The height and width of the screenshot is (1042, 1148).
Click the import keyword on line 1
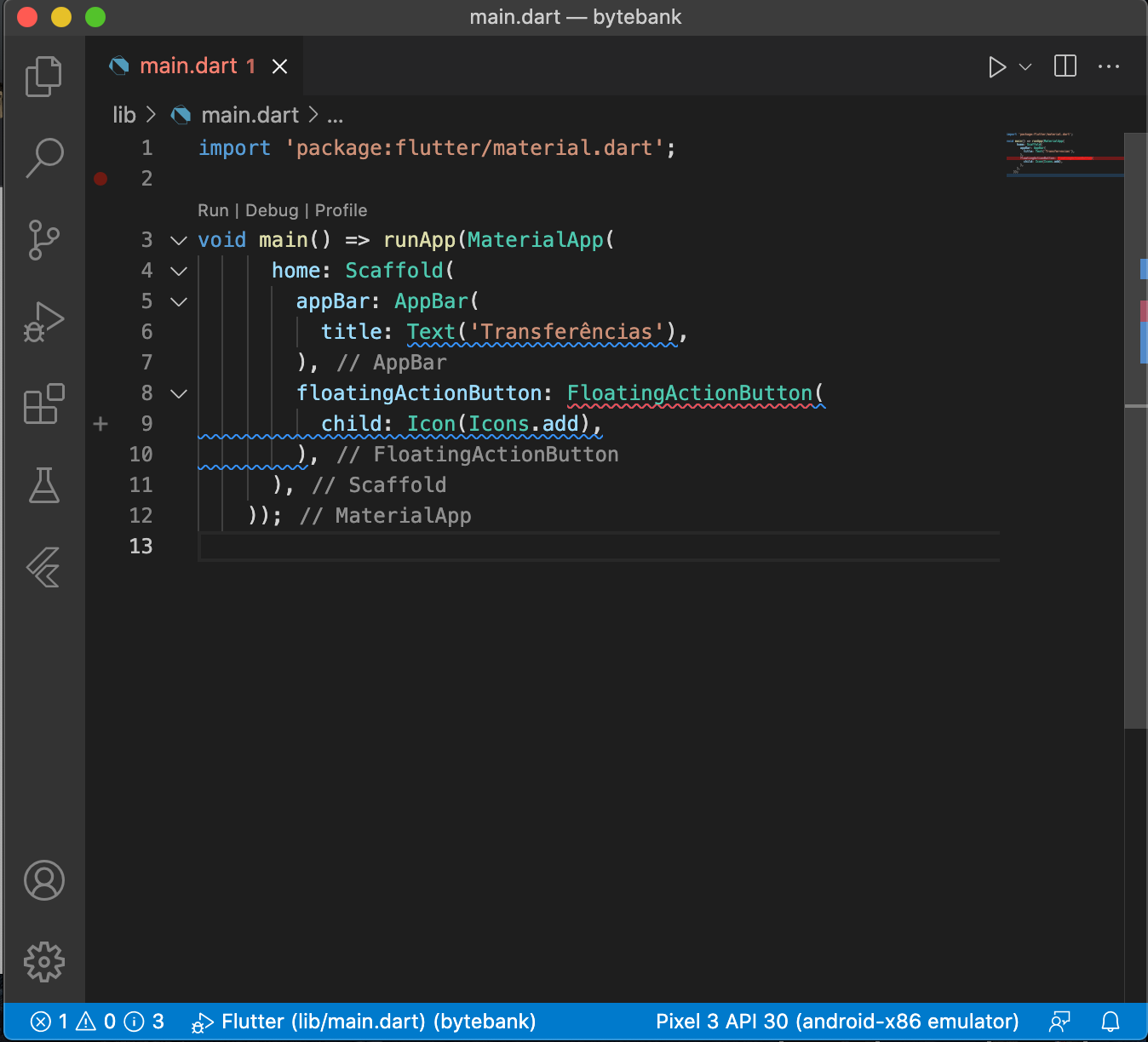coord(234,148)
